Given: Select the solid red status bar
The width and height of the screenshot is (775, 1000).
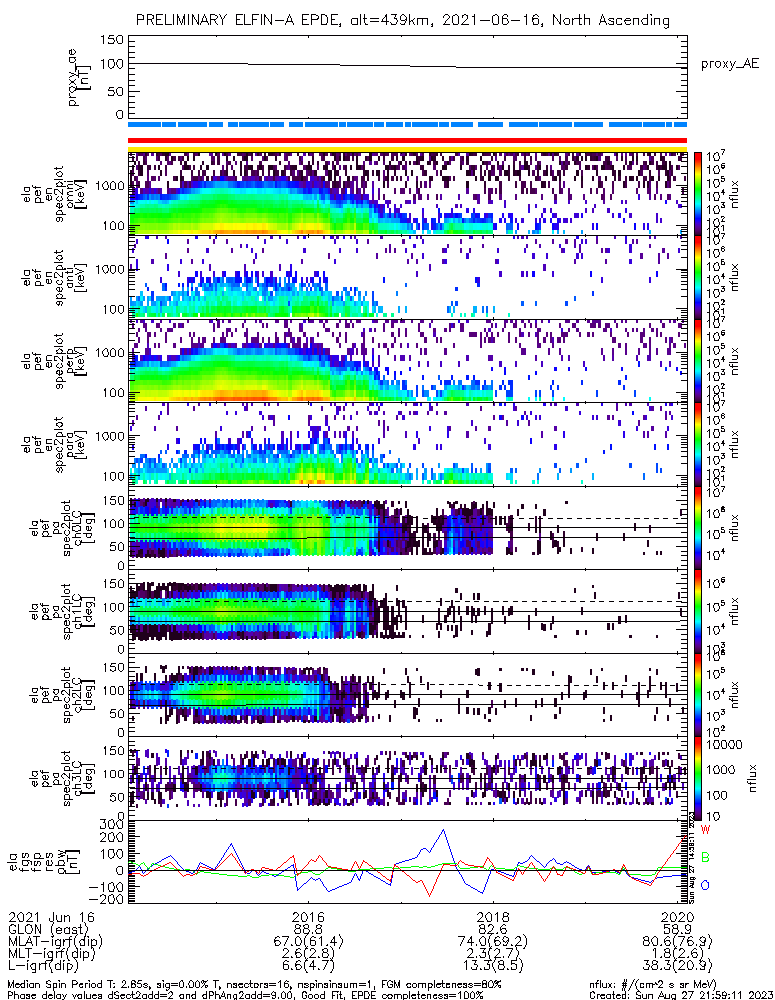Looking at the screenshot, I should click(x=408, y=141).
